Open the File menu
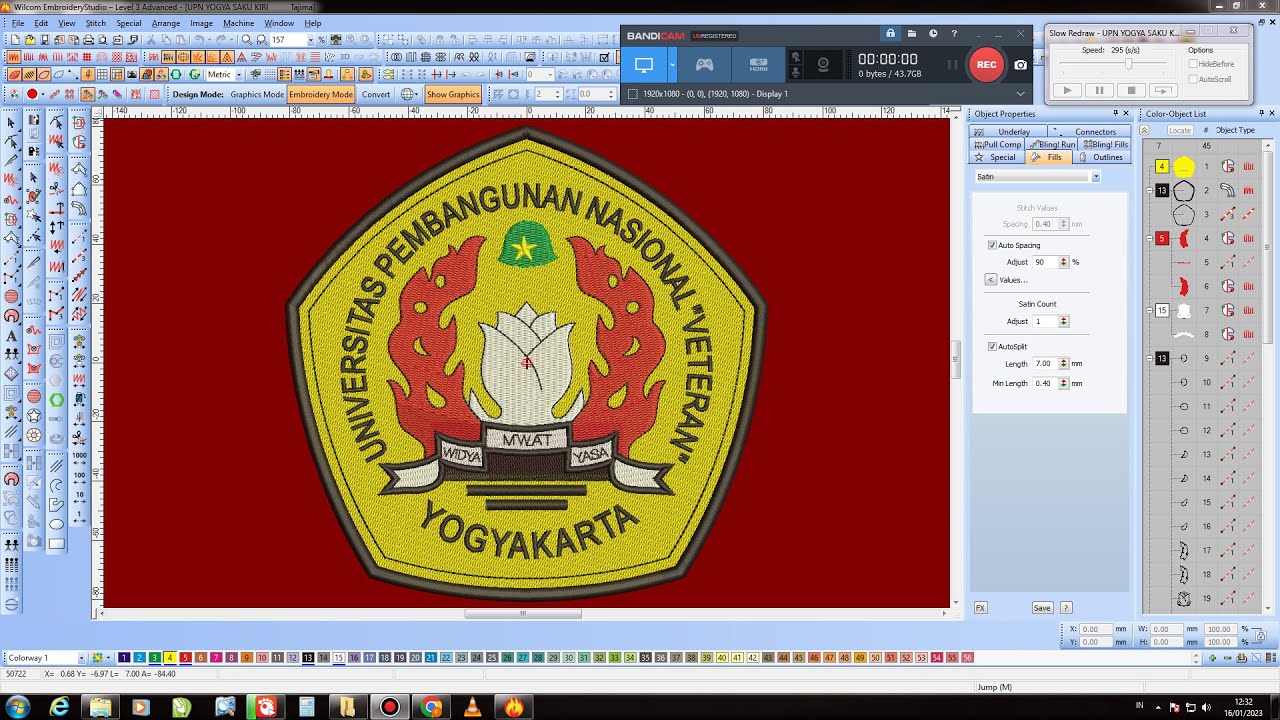1280x720 pixels. point(18,23)
